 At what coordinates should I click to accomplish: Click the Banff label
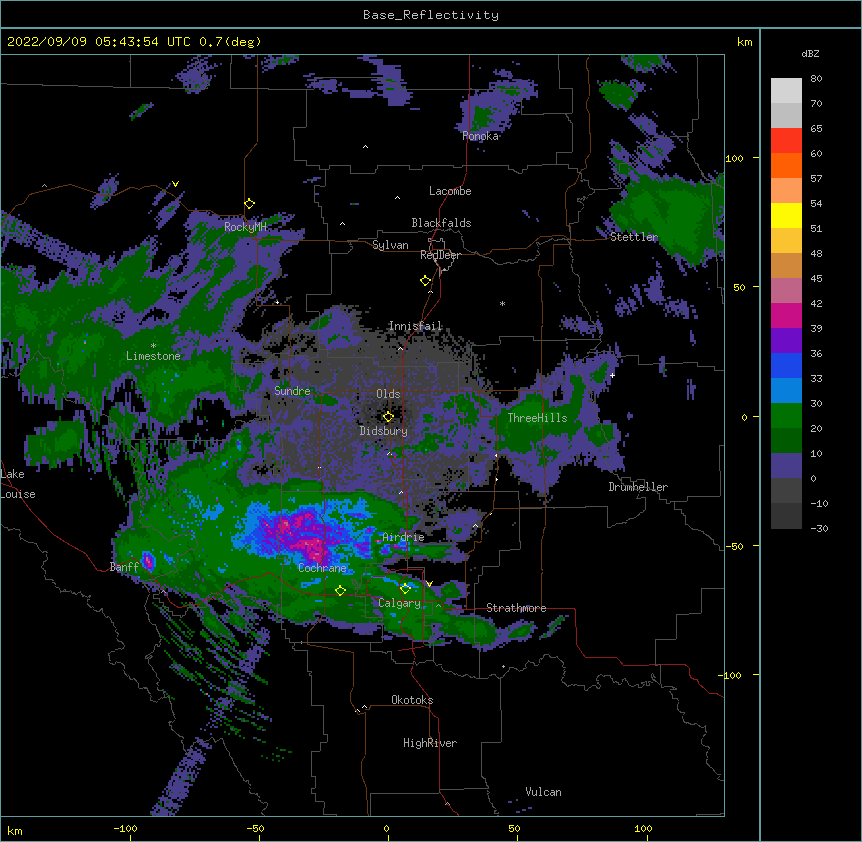[124, 567]
